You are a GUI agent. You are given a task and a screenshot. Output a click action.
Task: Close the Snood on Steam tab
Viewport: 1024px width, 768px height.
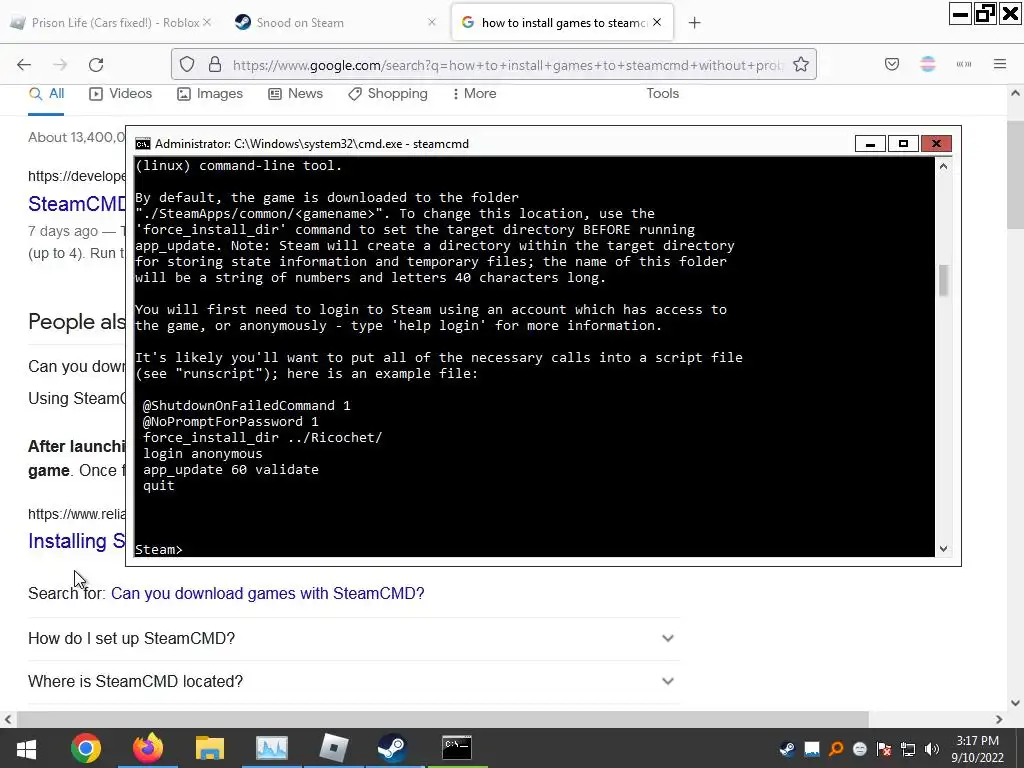coord(432,22)
